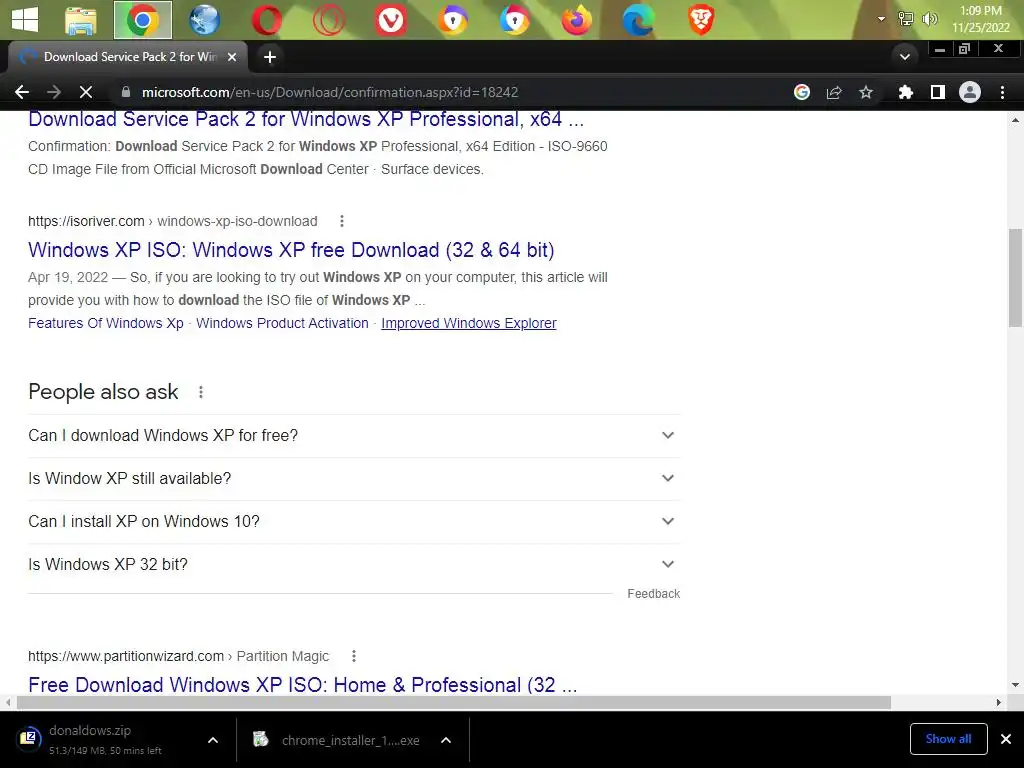Open Improved Windows Explorer sitelink
The width and height of the screenshot is (1024, 768).
(469, 323)
